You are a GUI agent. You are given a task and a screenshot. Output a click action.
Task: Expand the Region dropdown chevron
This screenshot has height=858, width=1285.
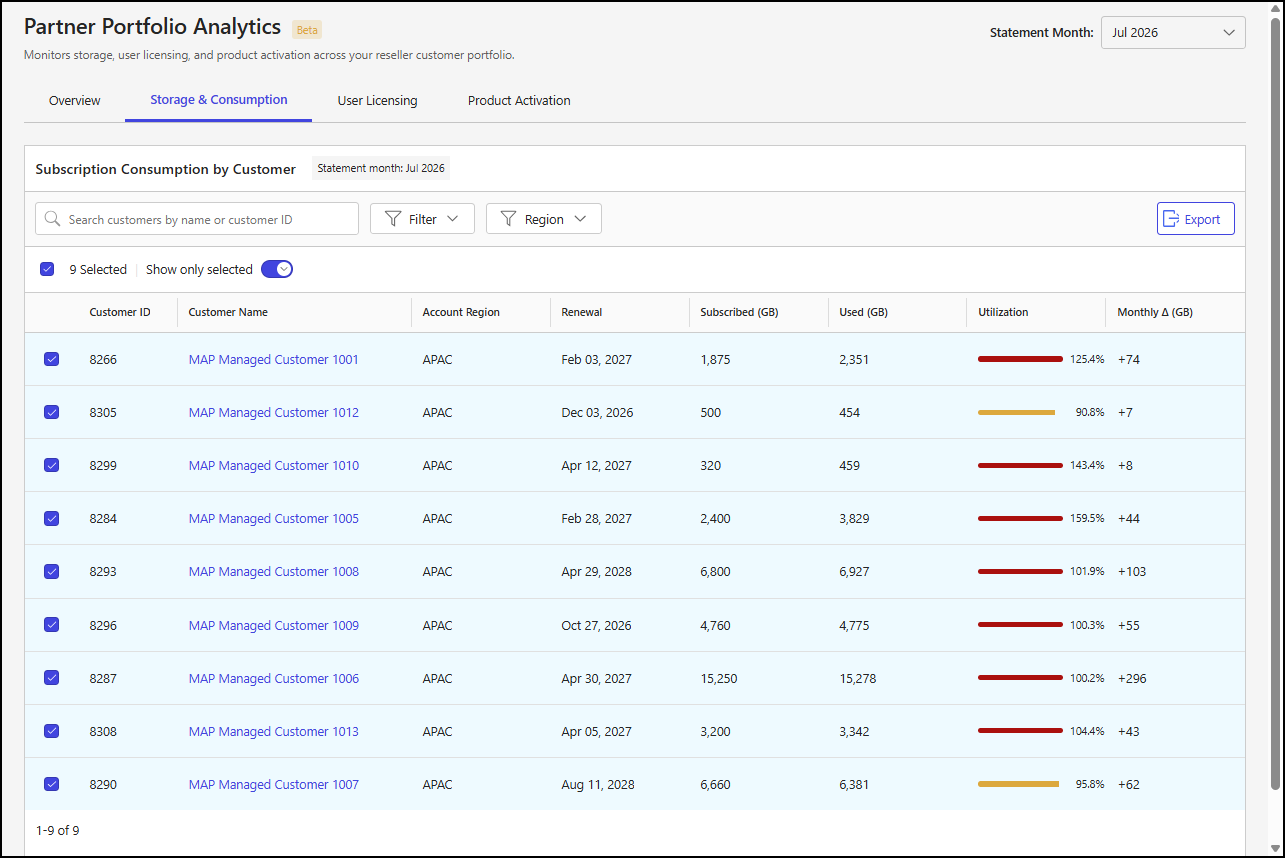coord(580,219)
